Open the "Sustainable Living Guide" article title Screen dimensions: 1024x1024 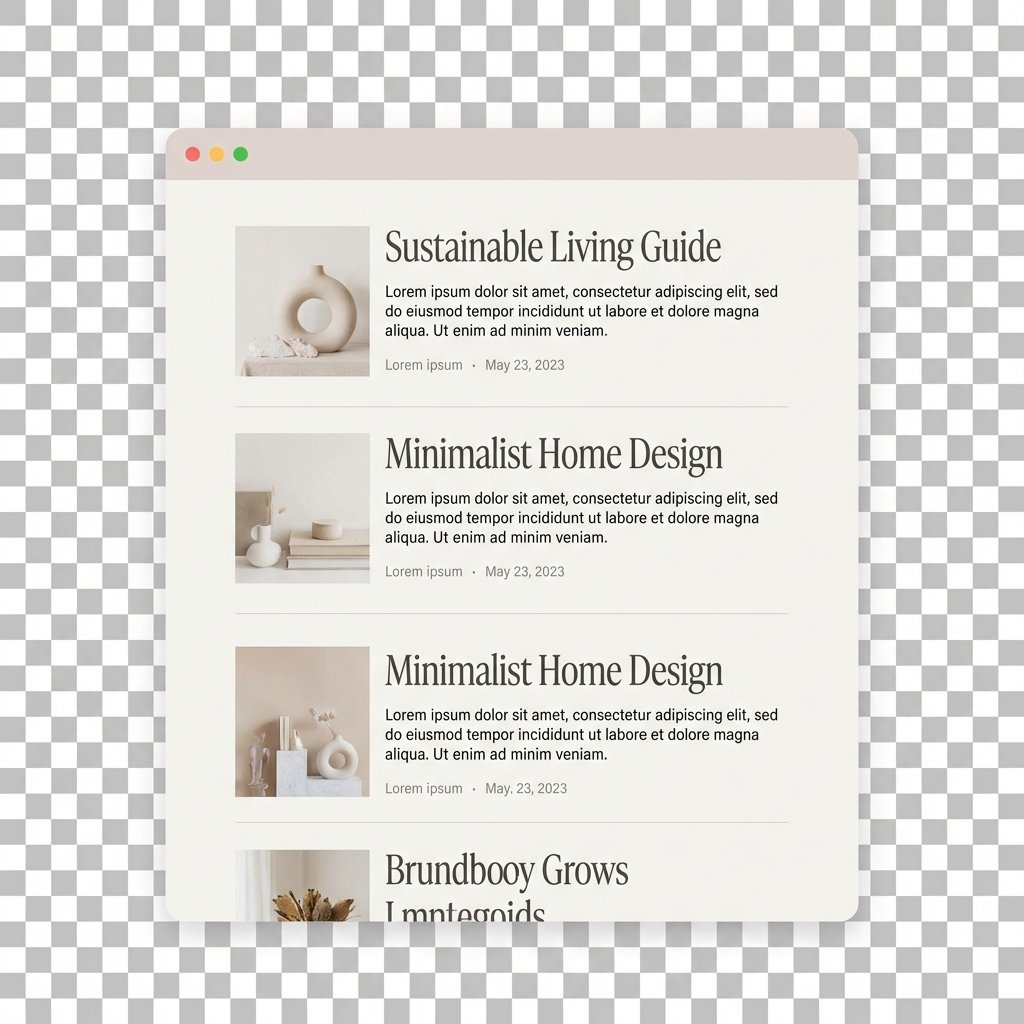pos(552,247)
